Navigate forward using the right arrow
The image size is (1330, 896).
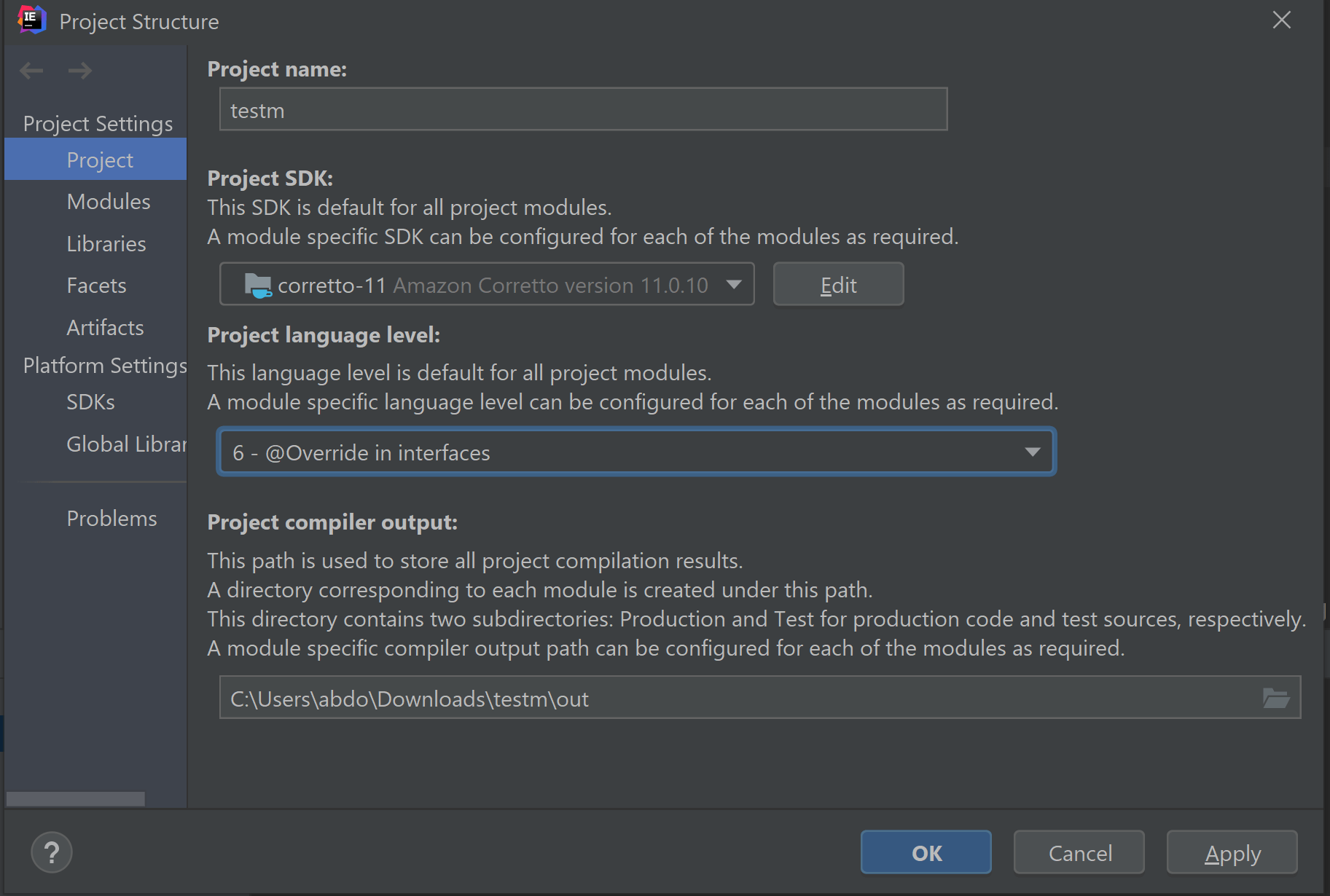coord(80,70)
